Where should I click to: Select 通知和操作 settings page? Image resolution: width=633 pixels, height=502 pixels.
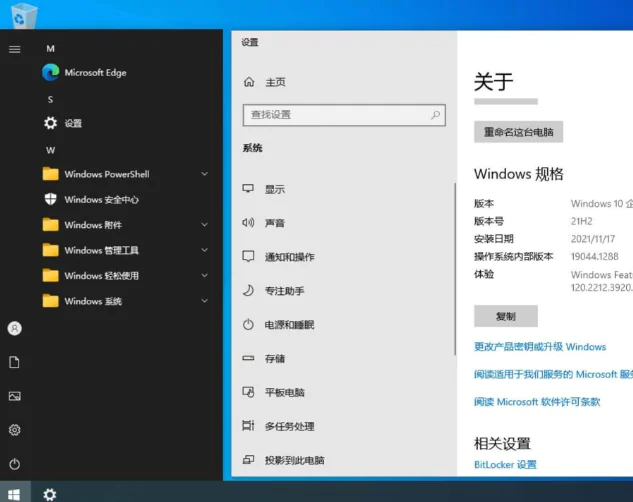(x=289, y=257)
